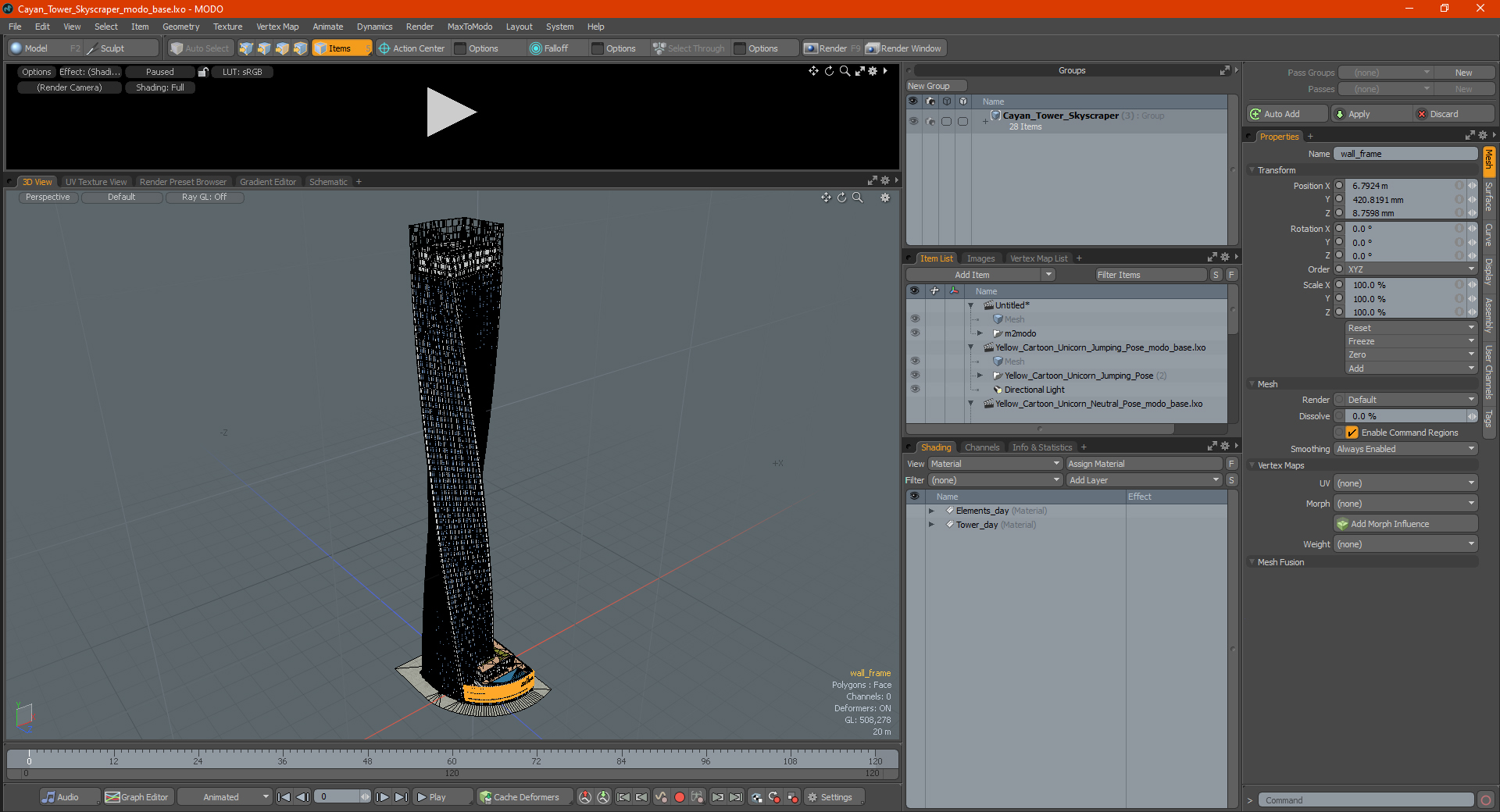Open the Render Default dropdown

pyautogui.click(x=1411, y=400)
